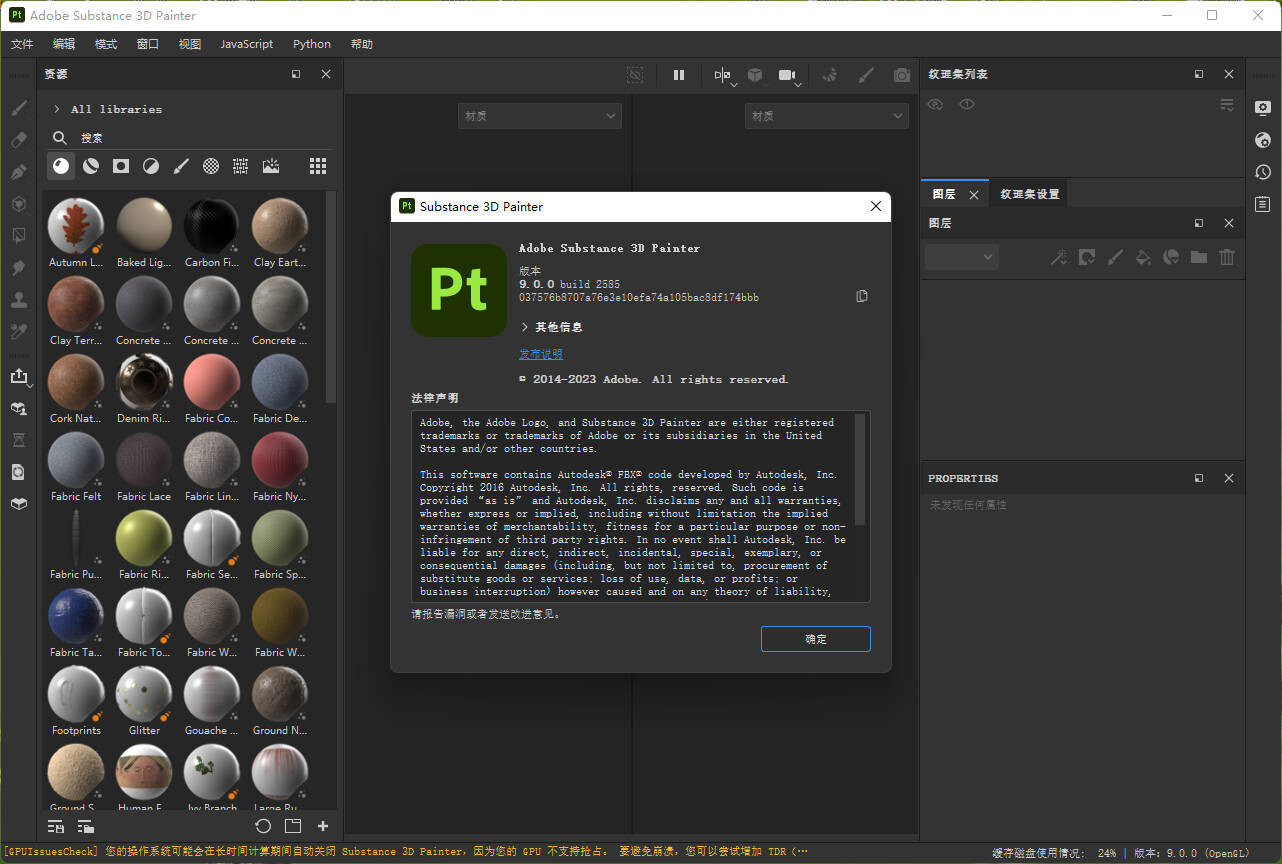The width and height of the screenshot is (1282, 864).
Task: Close the About Substance 3D Painter dialog
Action: point(876,206)
